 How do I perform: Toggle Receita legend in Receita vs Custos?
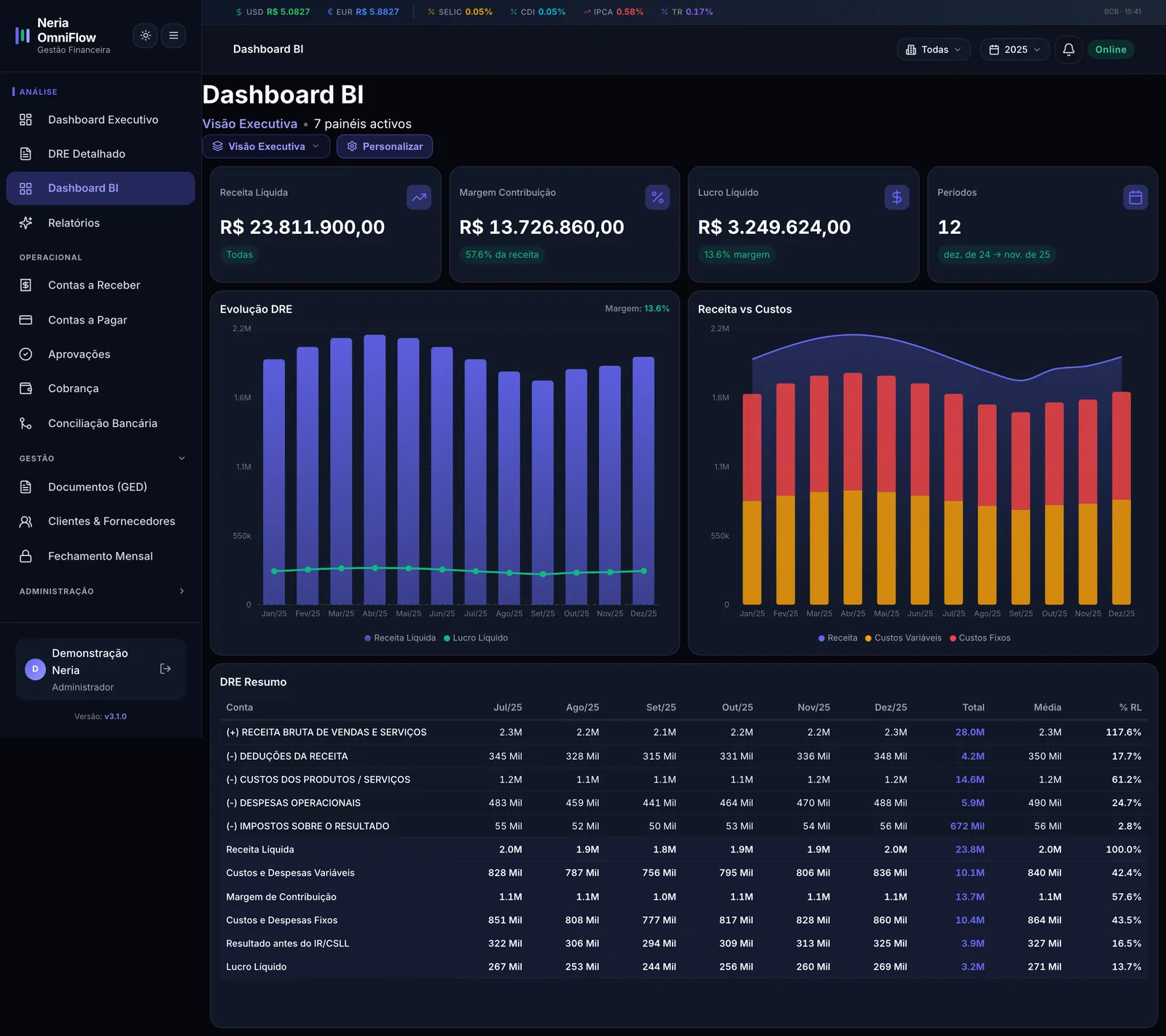(837, 638)
